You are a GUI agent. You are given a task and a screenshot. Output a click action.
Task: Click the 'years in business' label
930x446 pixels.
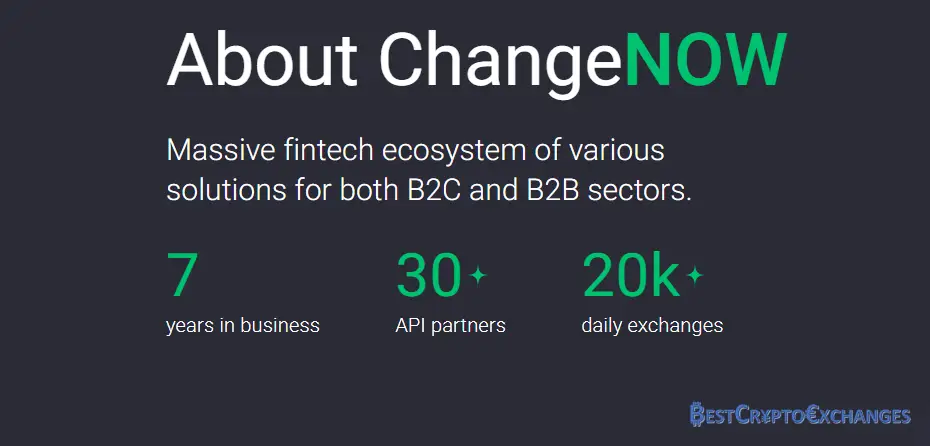(243, 326)
